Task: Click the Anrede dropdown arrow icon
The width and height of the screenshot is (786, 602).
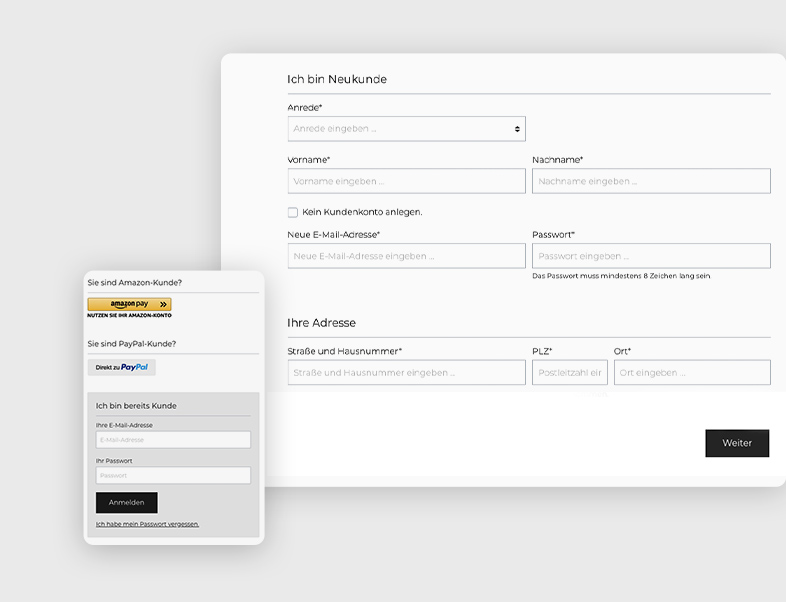Action: pyautogui.click(x=517, y=129)
